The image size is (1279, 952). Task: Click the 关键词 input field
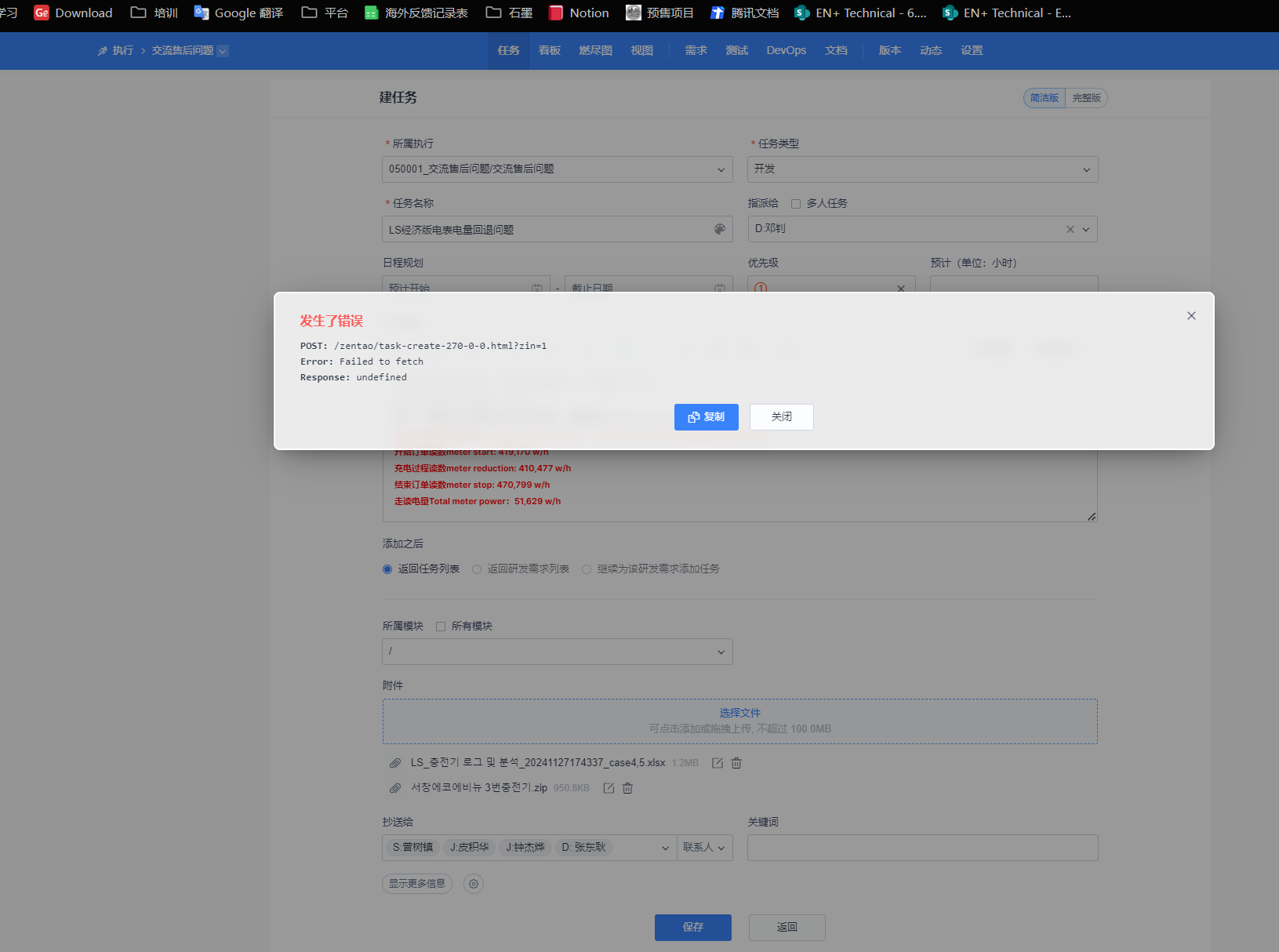(x=923, y=848)
